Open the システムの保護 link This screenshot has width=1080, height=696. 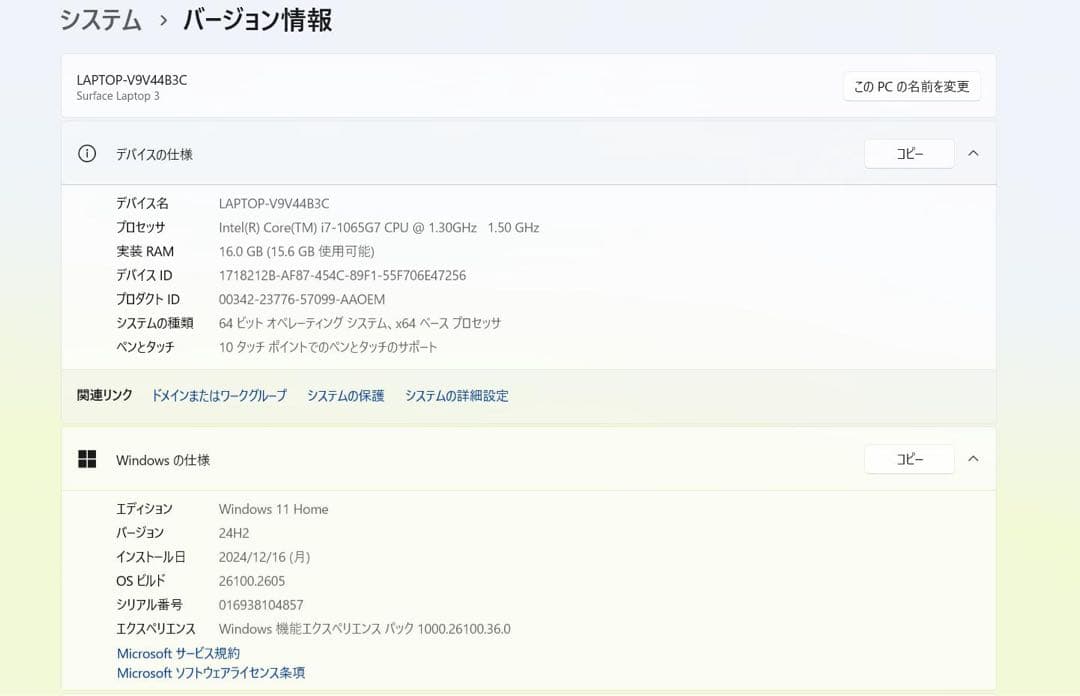tap(344, 395)
